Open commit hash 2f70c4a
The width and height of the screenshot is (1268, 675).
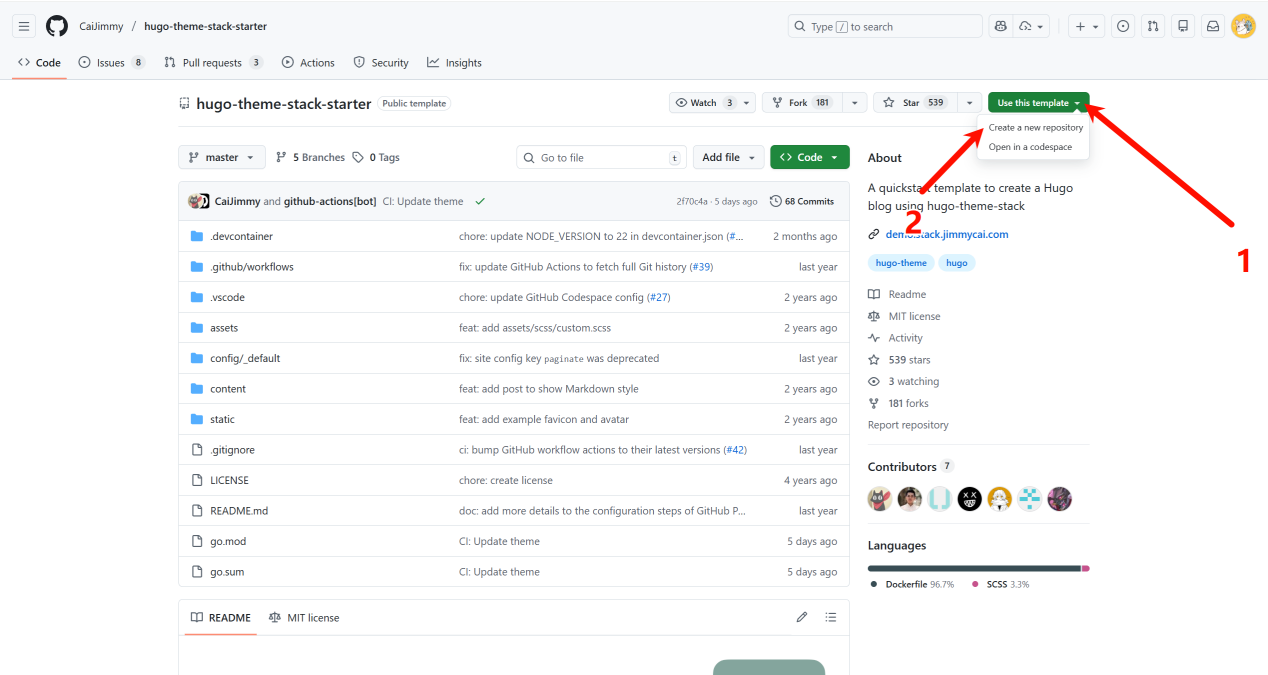click(x=692, y=201)
